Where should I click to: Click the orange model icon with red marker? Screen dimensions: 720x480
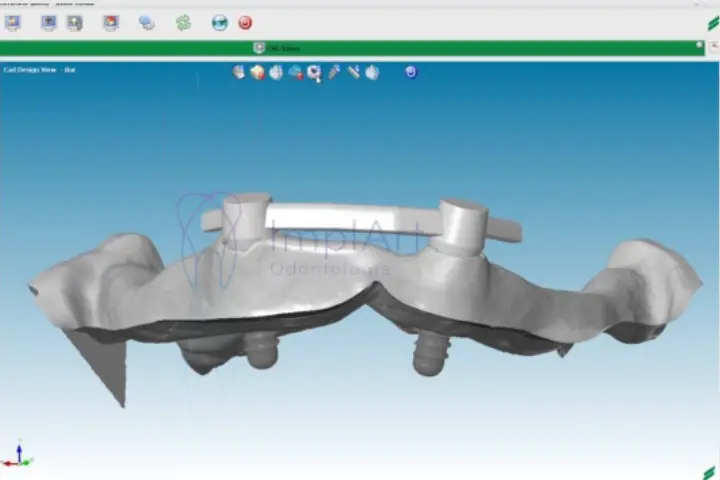point(257,72)
